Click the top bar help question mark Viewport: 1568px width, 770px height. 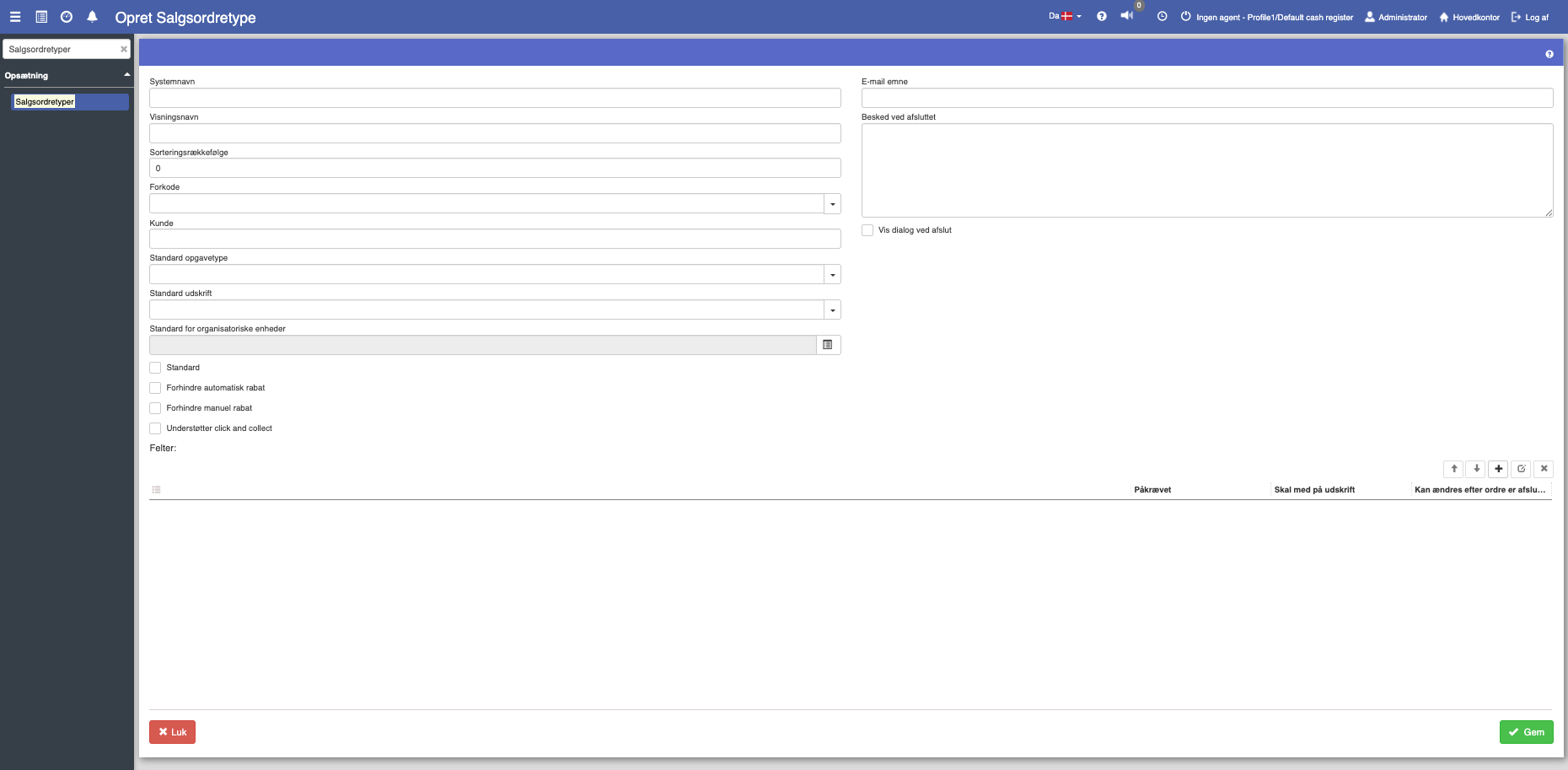tap(1102, 17)
